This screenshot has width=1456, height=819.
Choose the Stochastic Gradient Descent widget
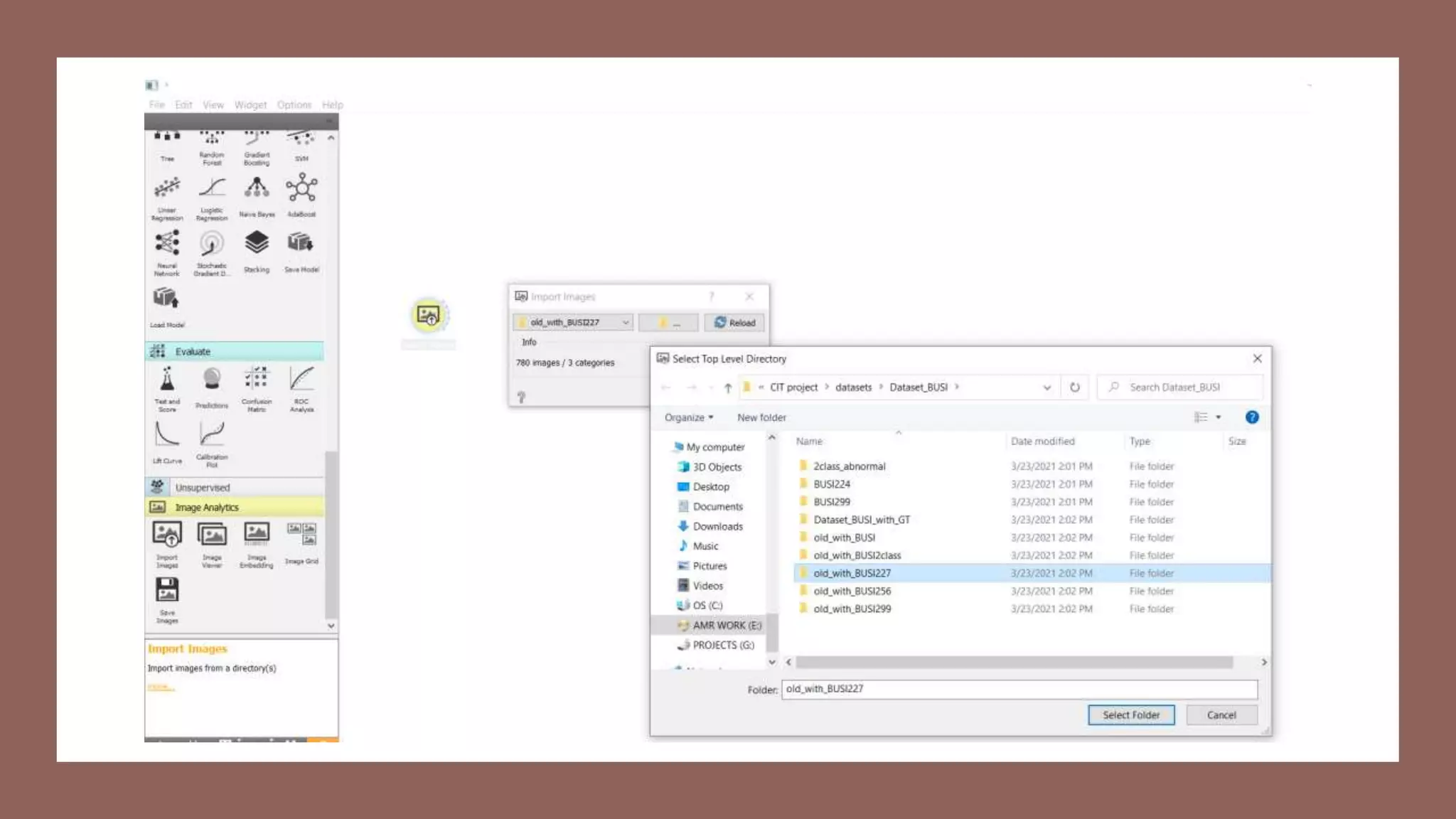(x=212, y=253)
